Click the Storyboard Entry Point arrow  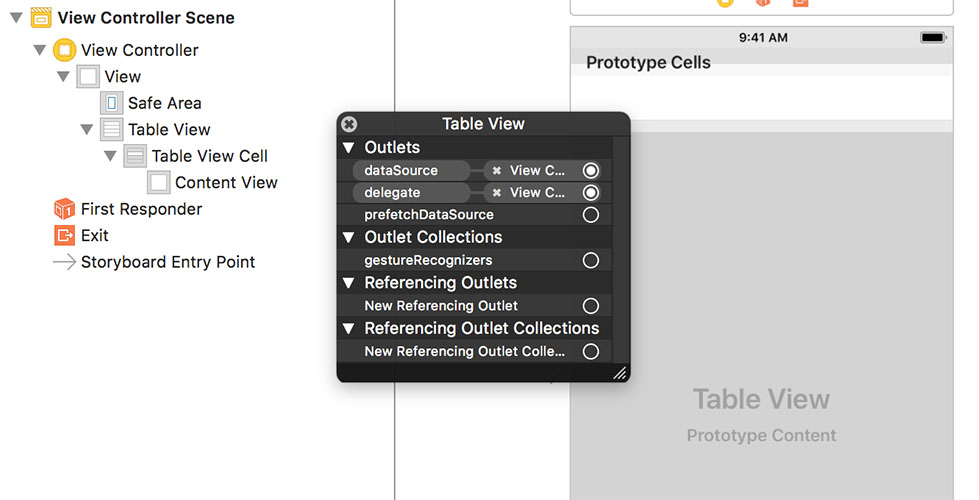64,262
